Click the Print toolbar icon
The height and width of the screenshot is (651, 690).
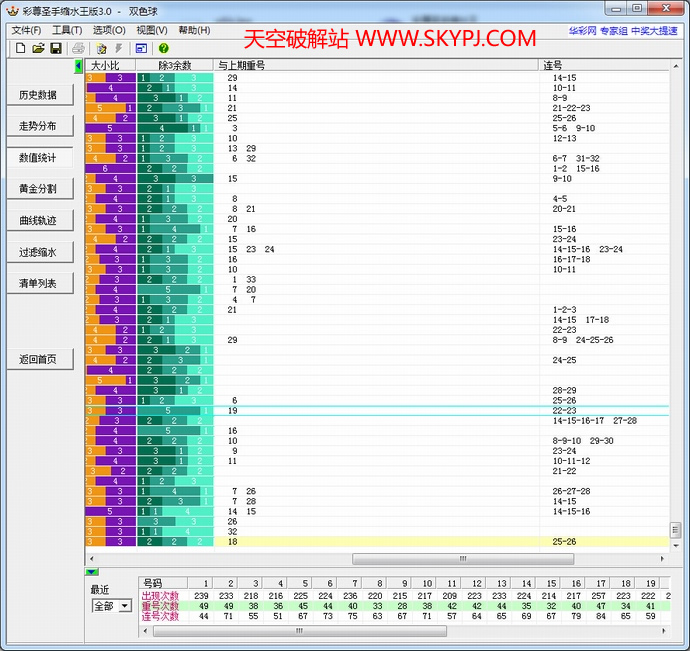pyautogui.click(x=78, y=48)
